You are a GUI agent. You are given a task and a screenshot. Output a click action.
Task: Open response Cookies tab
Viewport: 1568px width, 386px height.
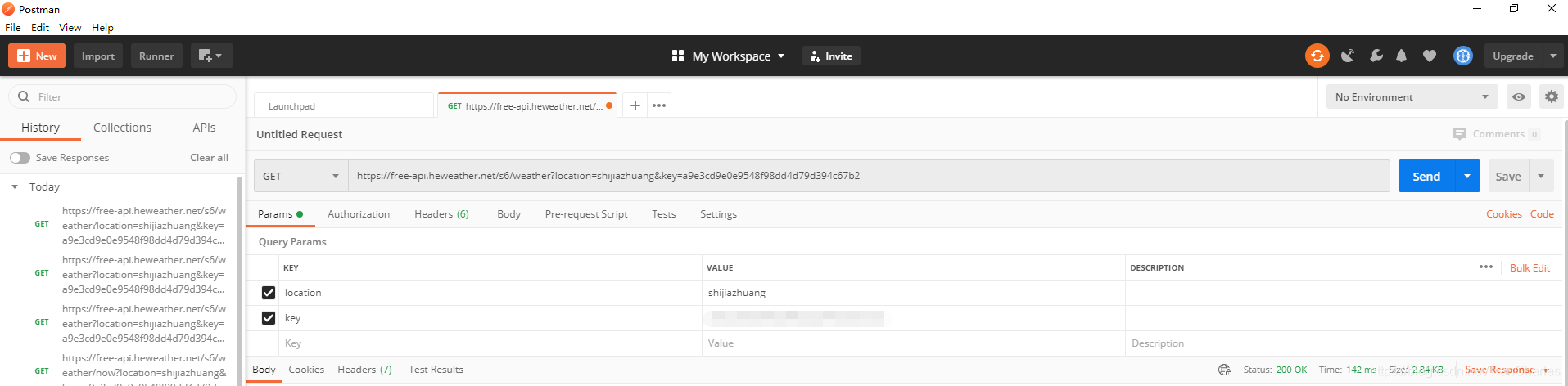(x=306, y=370)
